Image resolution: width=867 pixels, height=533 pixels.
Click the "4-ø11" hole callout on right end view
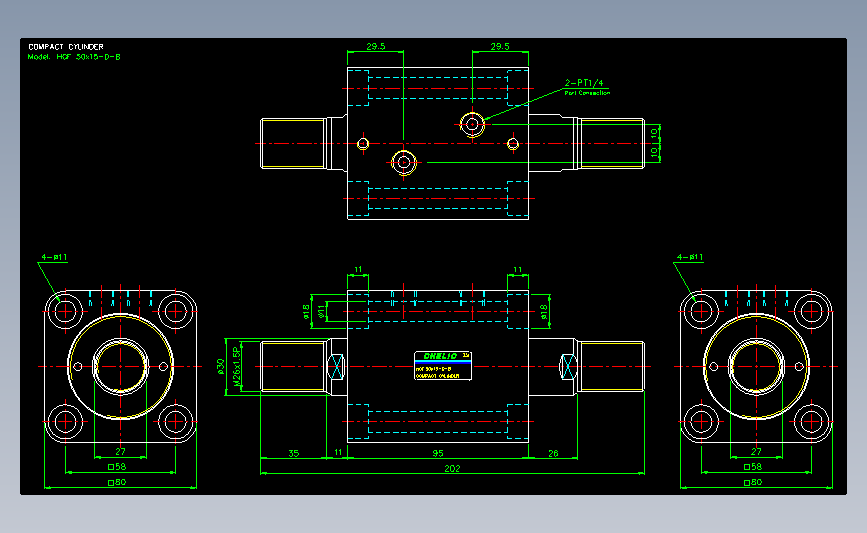click(x=690, y=257)
